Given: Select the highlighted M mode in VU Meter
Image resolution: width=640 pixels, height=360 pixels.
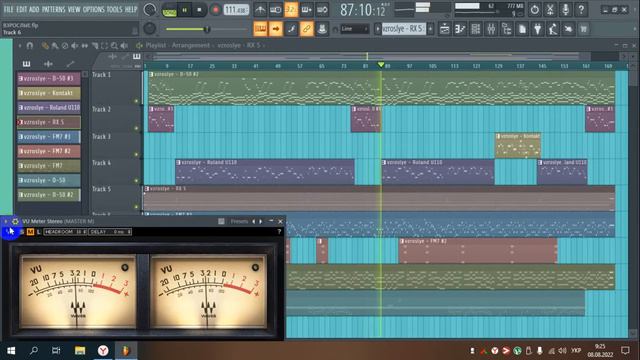Looking at the screenshot, I should pos(30,232).
